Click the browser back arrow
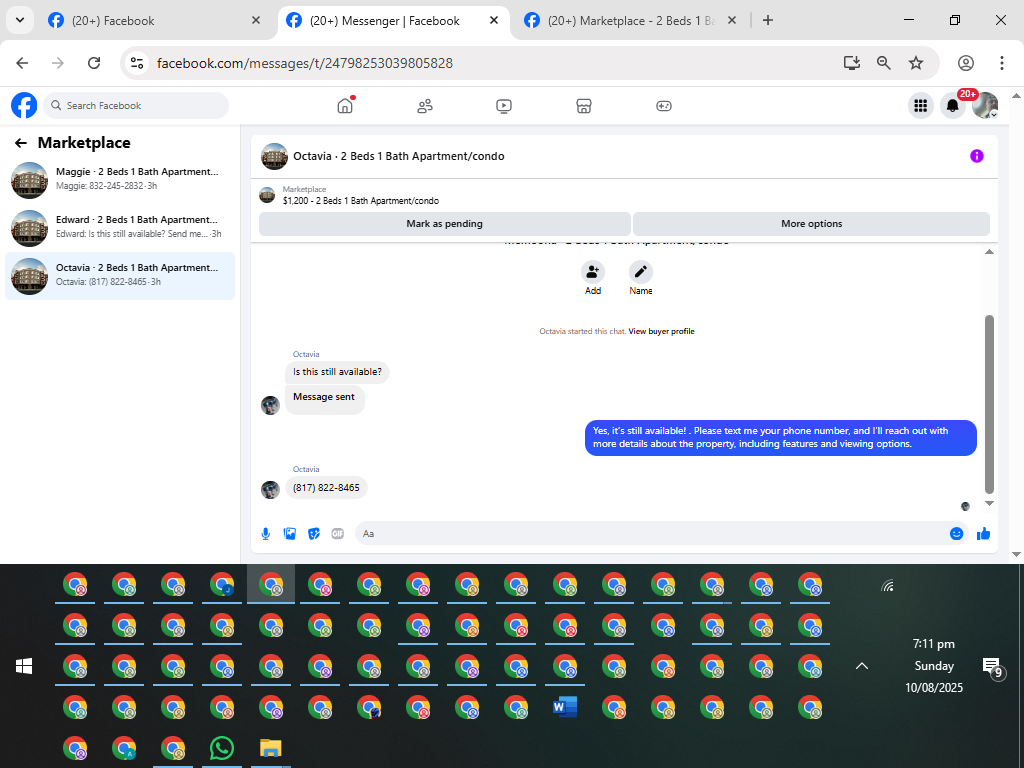The height and width of the screenshot is (768, 1024). (22, 63)
